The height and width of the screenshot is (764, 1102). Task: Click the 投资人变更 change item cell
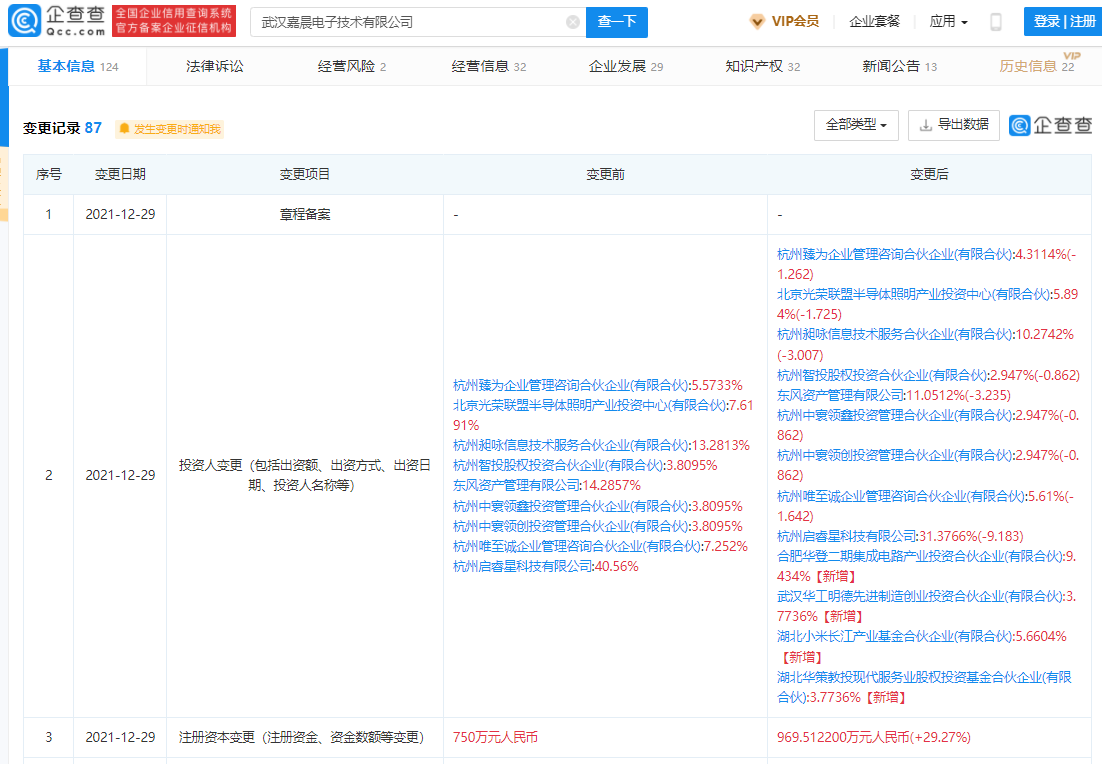coord(305,475)
